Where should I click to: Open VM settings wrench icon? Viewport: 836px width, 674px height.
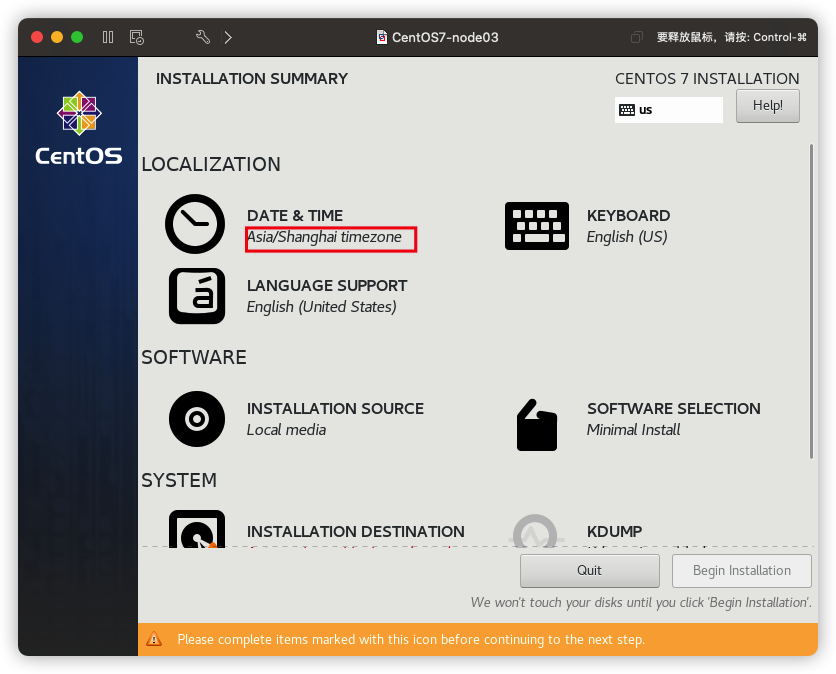(x=203, y=37)
